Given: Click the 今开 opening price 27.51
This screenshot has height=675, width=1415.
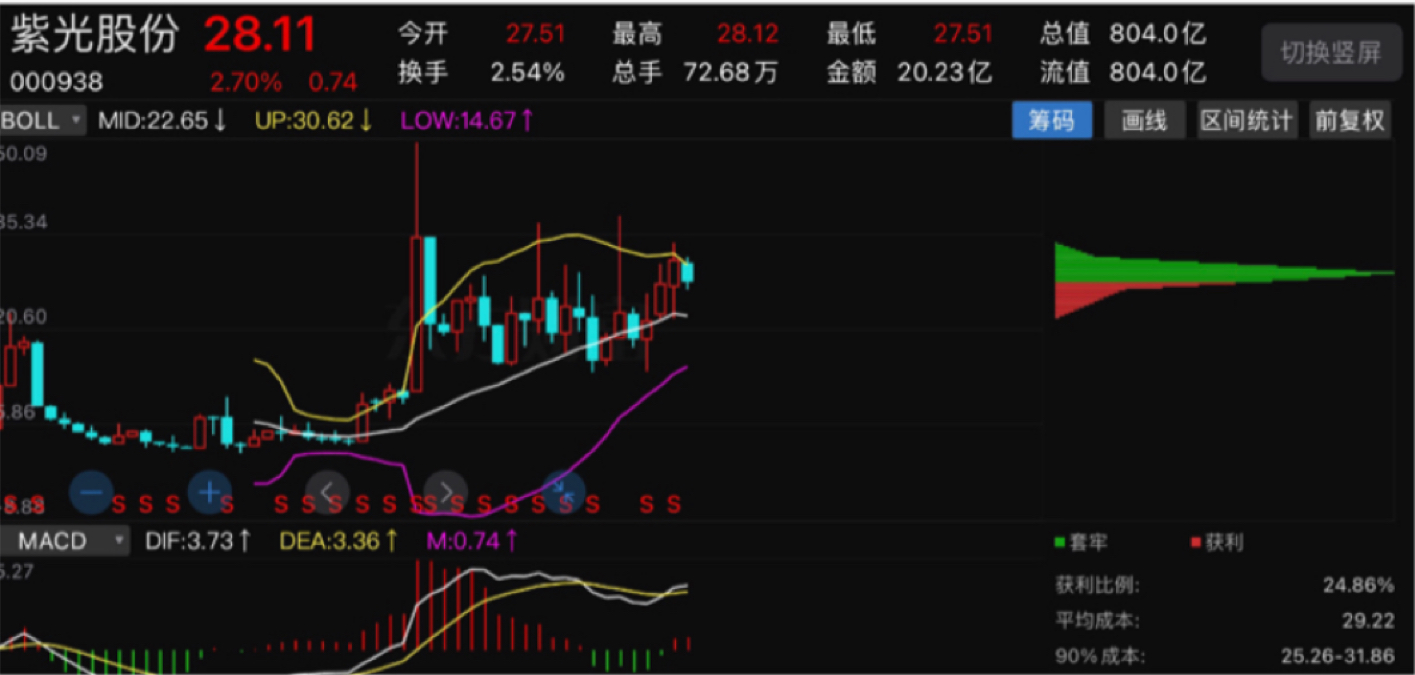Looking at the screenshot, I should (x=536, y=34).
